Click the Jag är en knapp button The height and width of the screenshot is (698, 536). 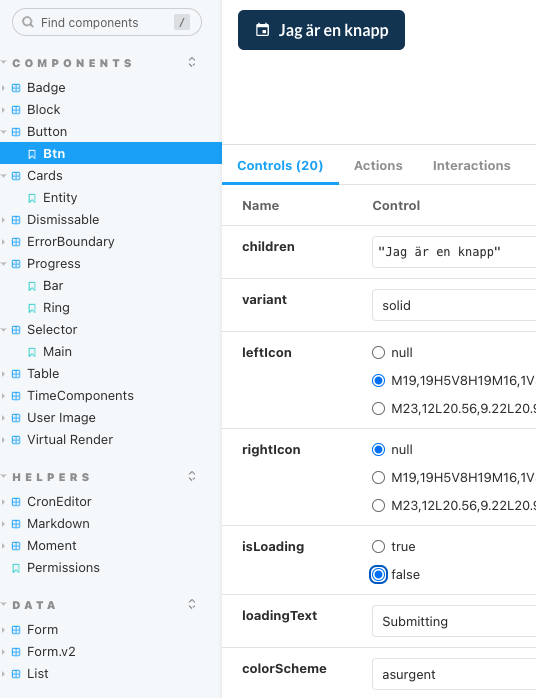(x=321, y=30)
